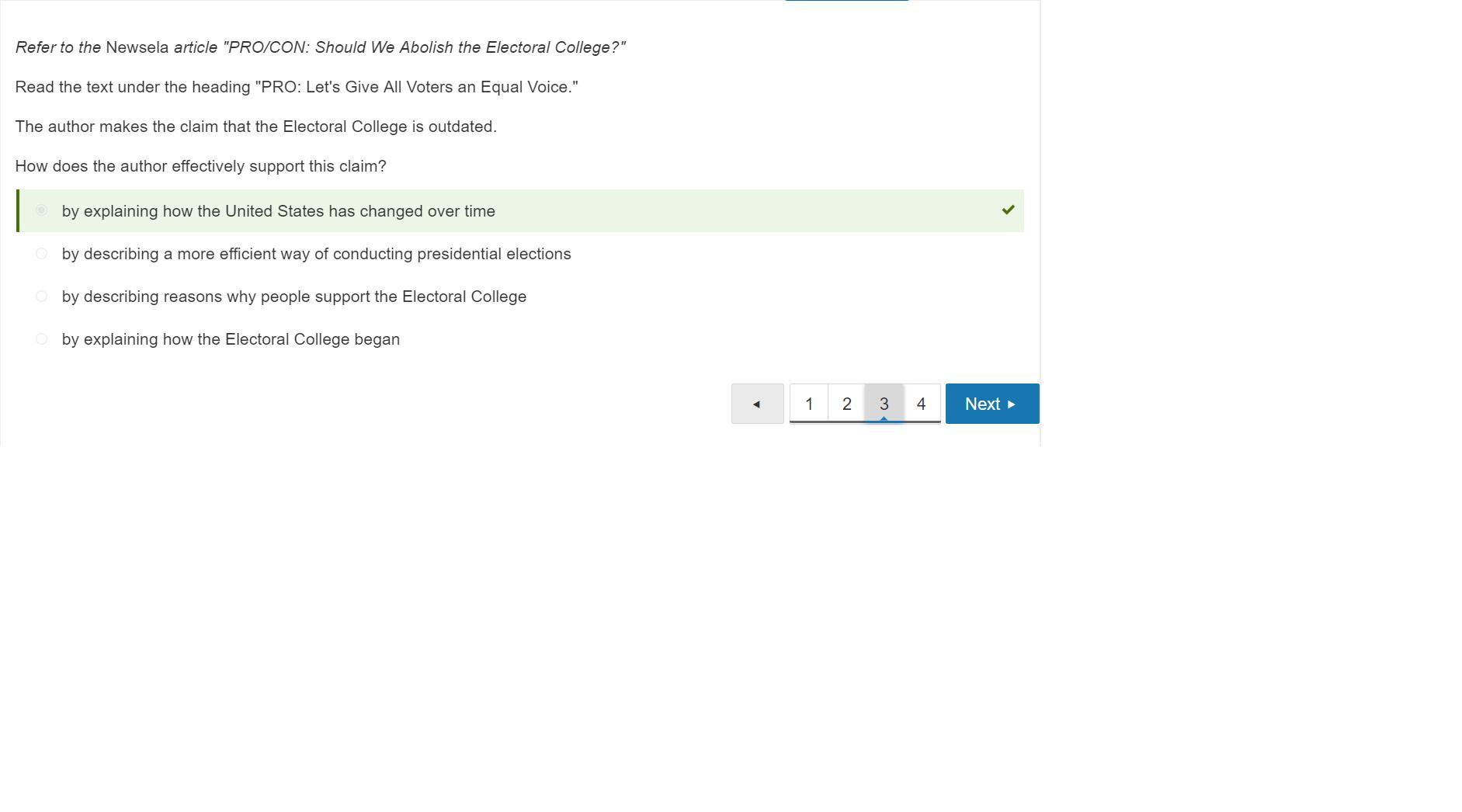Click the answer text about reasons people support the Electoral College
This screenshot has width=1462, height=812.
(293, 297)
